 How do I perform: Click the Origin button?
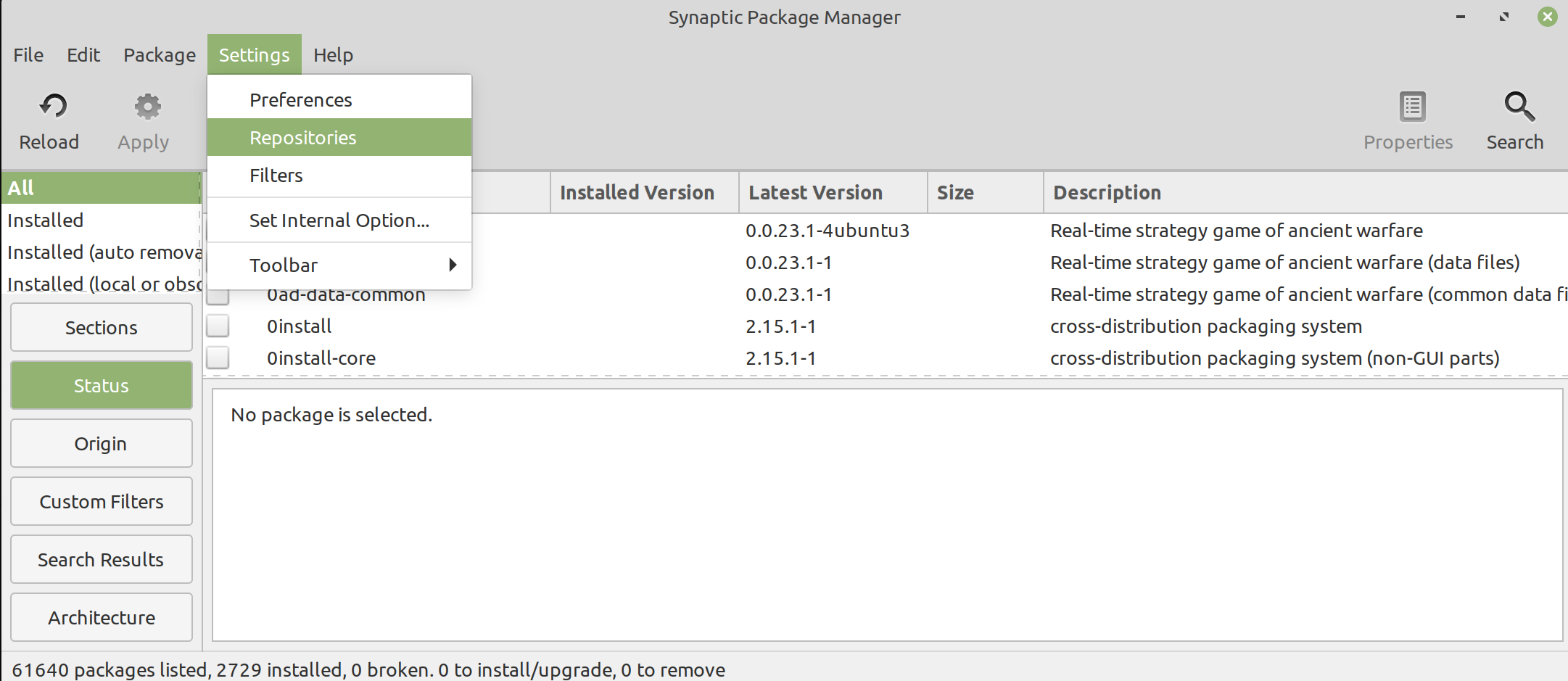102,444
